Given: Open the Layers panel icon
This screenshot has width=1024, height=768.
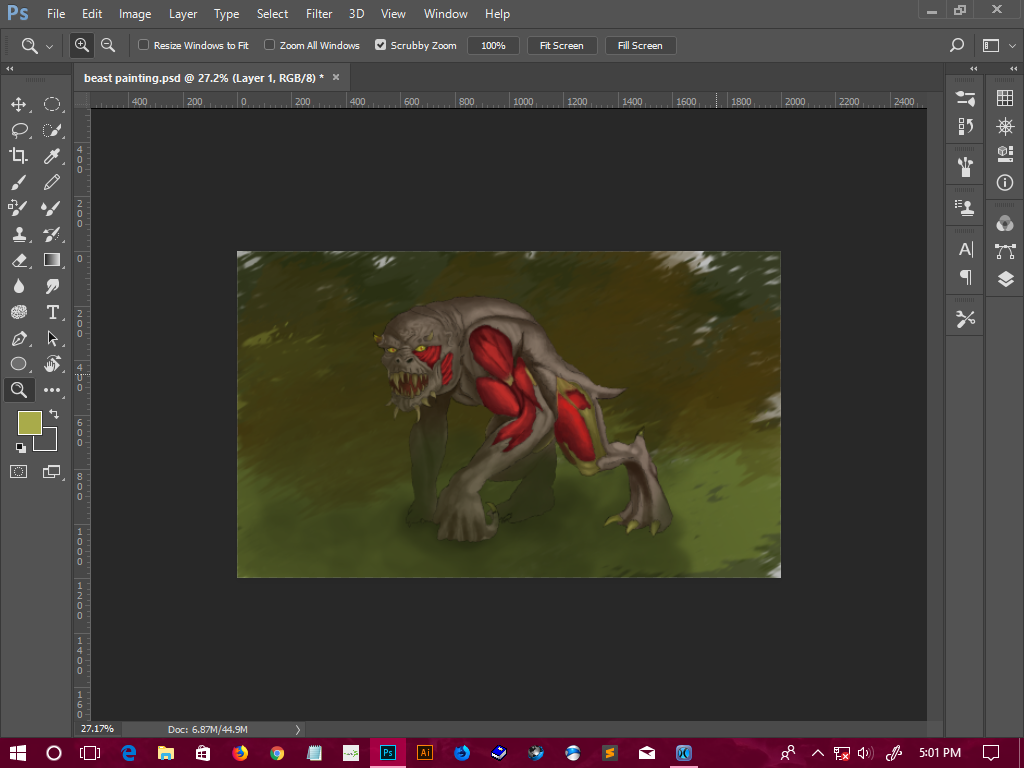Looking at the screenshot, I should [x=1004, y=280].
